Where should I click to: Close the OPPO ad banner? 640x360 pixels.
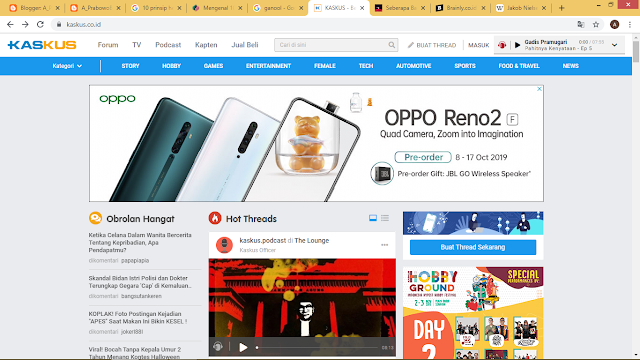pyautogui.click(x=539, y=89)
